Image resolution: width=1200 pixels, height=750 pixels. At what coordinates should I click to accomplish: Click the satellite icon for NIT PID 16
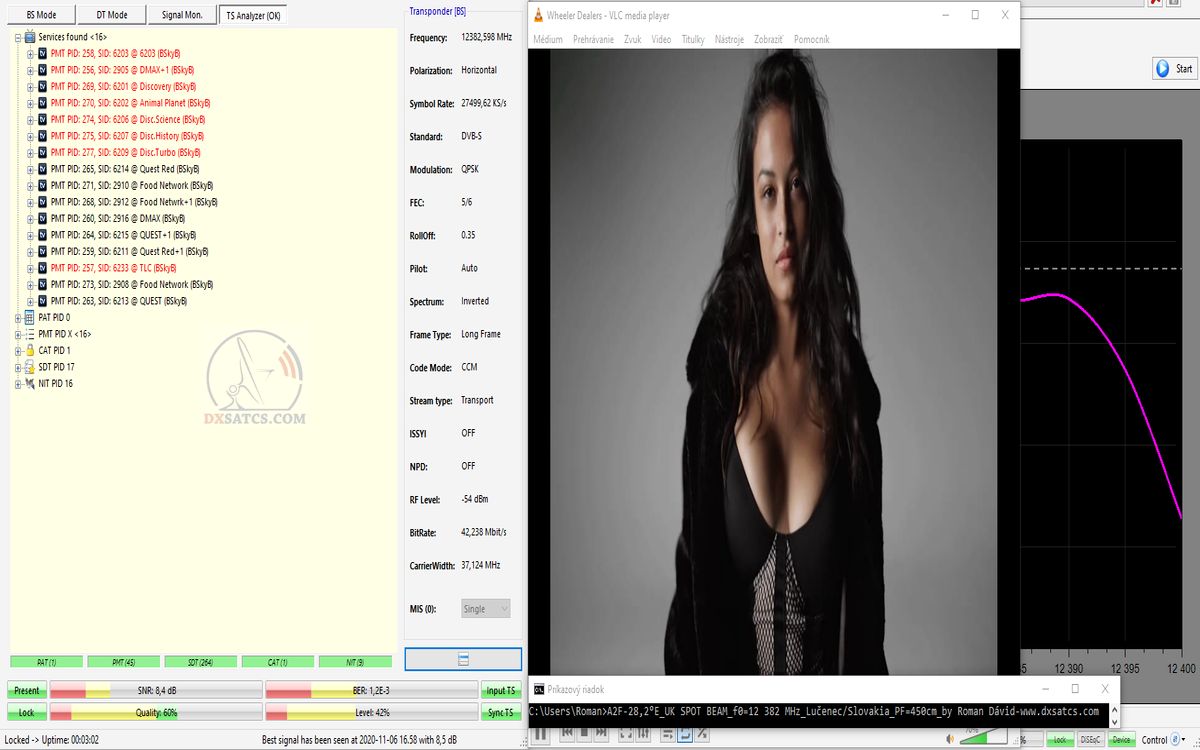tap(29, 384)
